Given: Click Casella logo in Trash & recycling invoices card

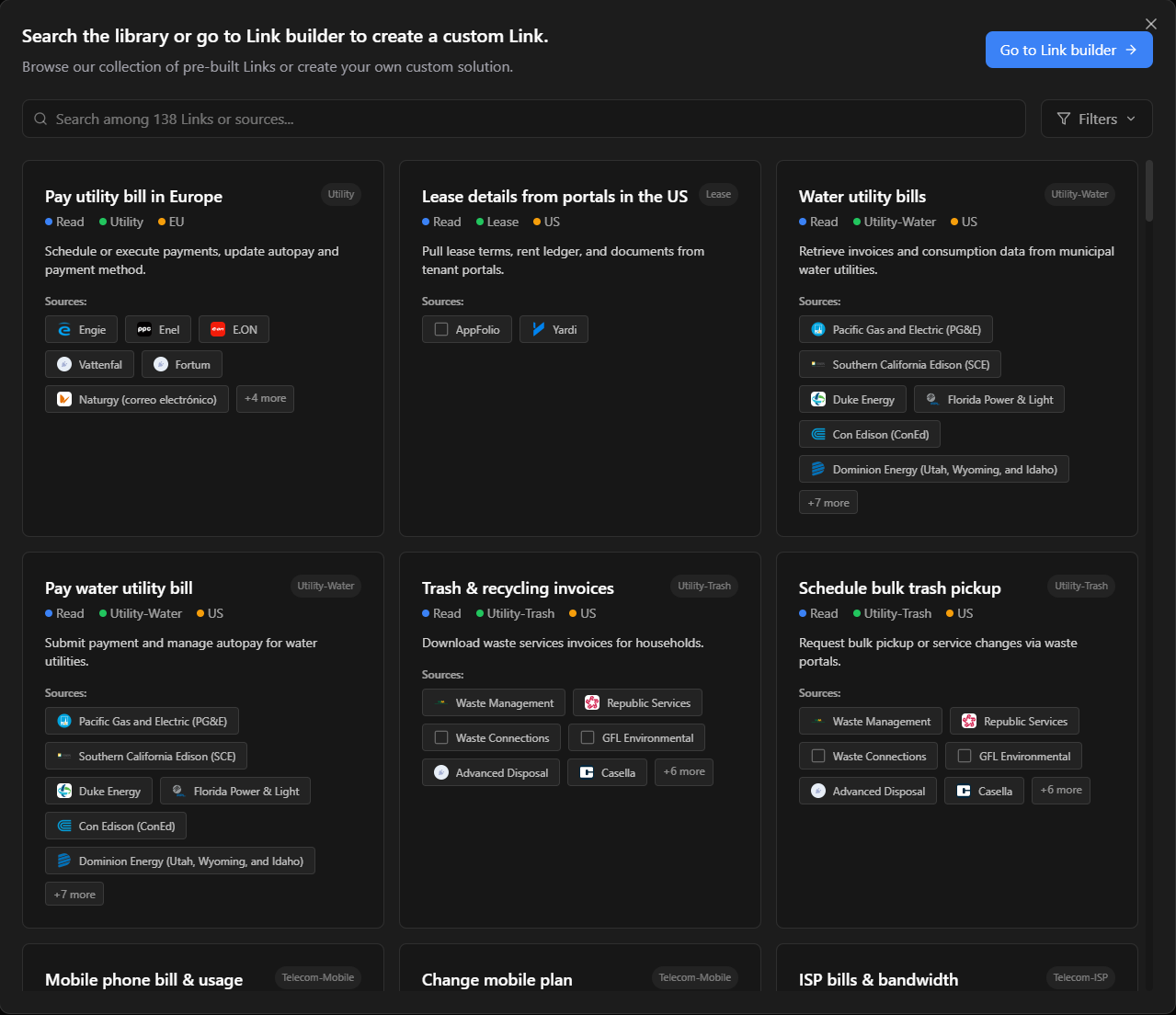Looking at the screenshot, I should click(587, 773).
